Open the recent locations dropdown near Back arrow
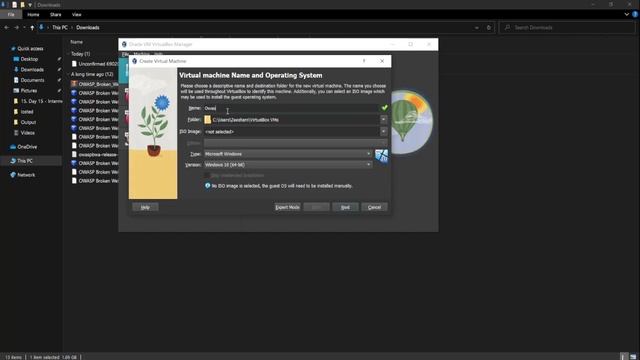The height and width of the screenshot is (360, 640). (24, 28)
